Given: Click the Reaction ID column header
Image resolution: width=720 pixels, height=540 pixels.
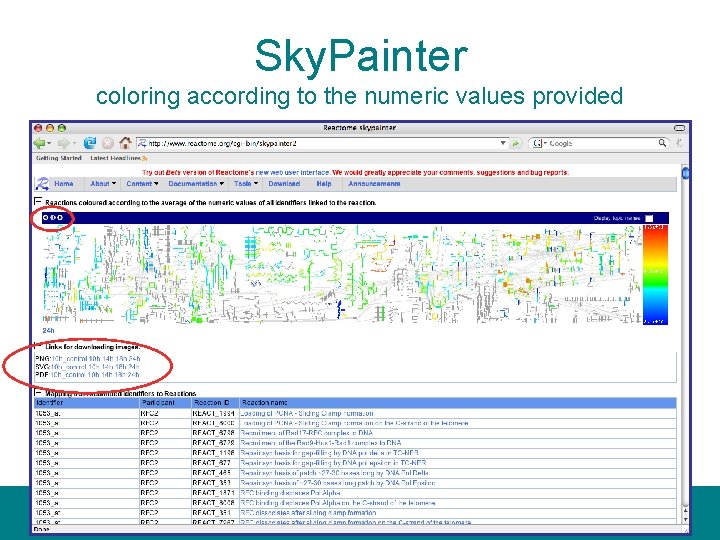Looking at the screenshot, I should coord(215,403).
